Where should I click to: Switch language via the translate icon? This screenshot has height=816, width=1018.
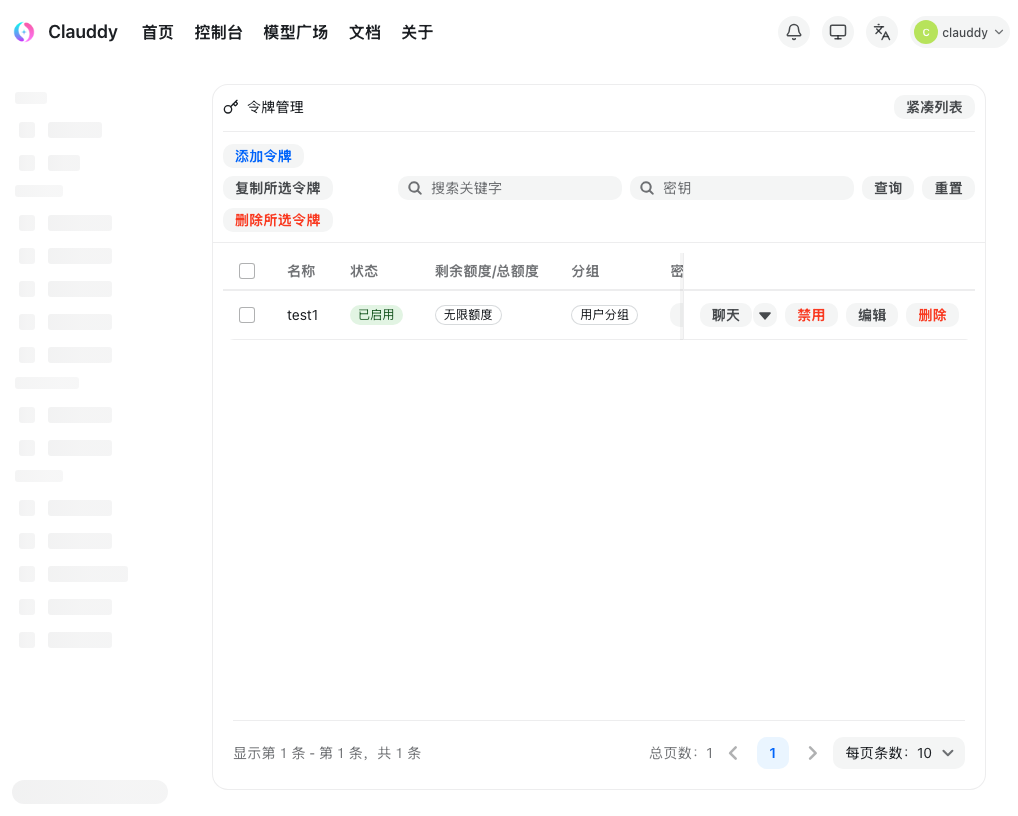tap(881, 32)
